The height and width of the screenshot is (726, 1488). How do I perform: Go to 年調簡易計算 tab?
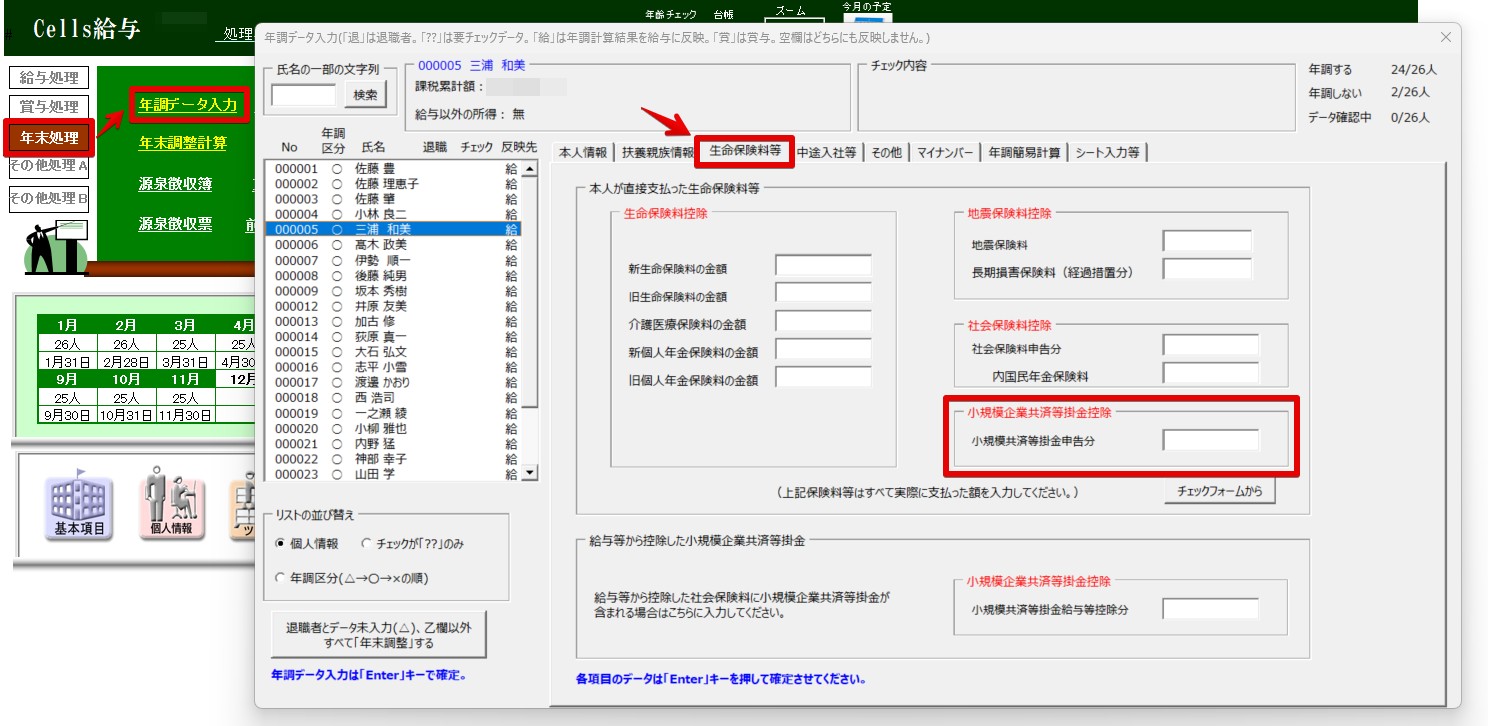point(1024,153)
